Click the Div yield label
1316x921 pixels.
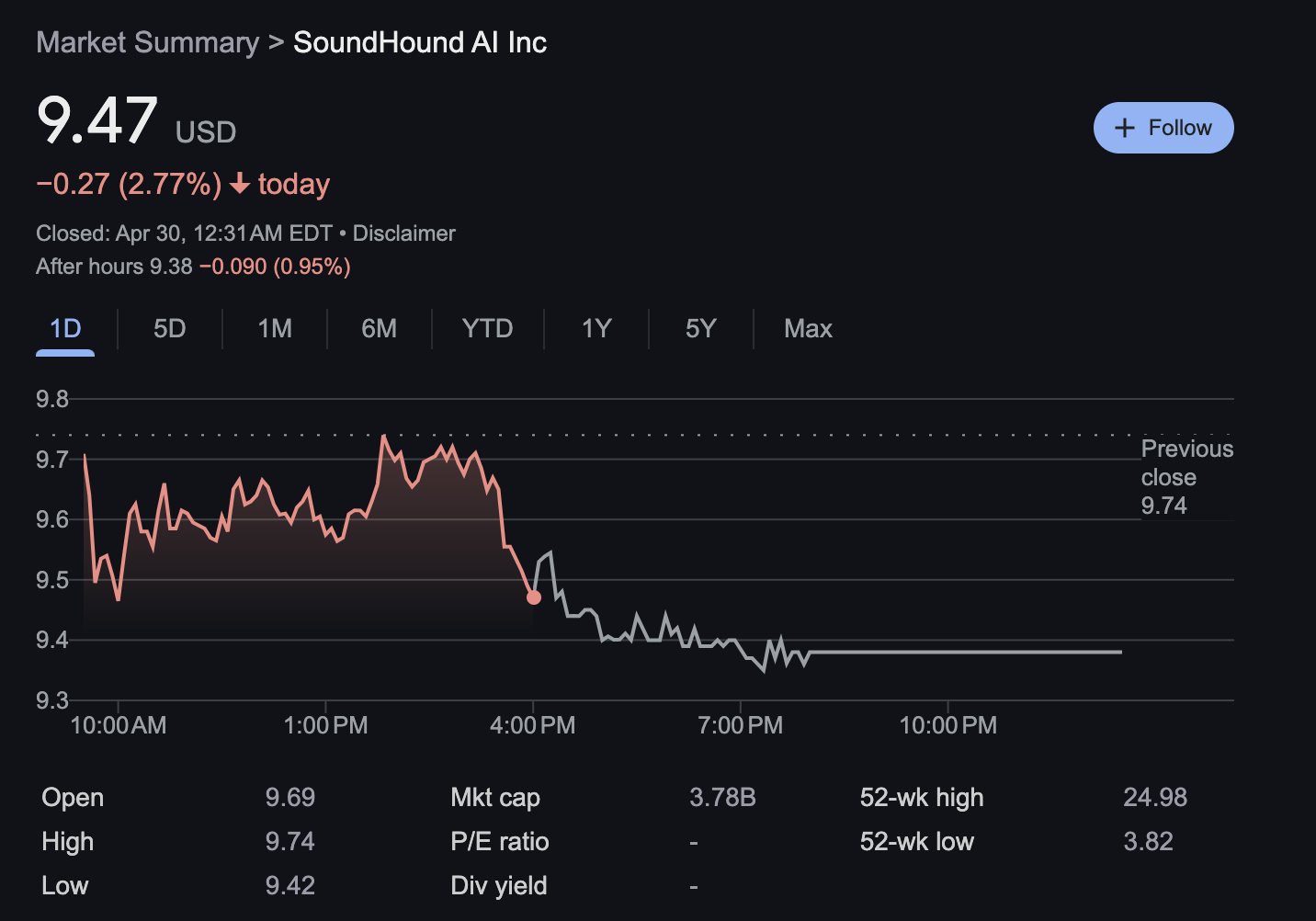coord(499,885)
